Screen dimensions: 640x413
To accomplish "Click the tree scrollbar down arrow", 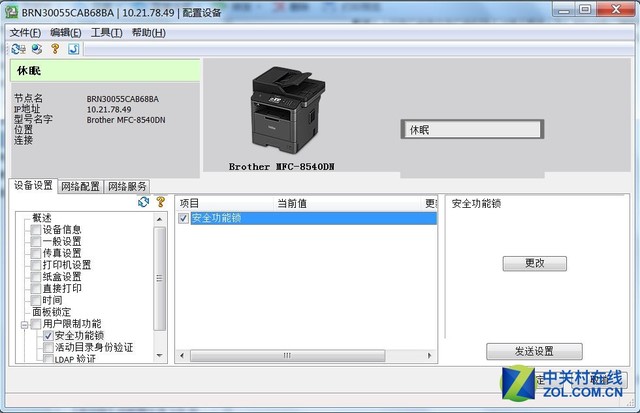I will click(x=160, y=356).
